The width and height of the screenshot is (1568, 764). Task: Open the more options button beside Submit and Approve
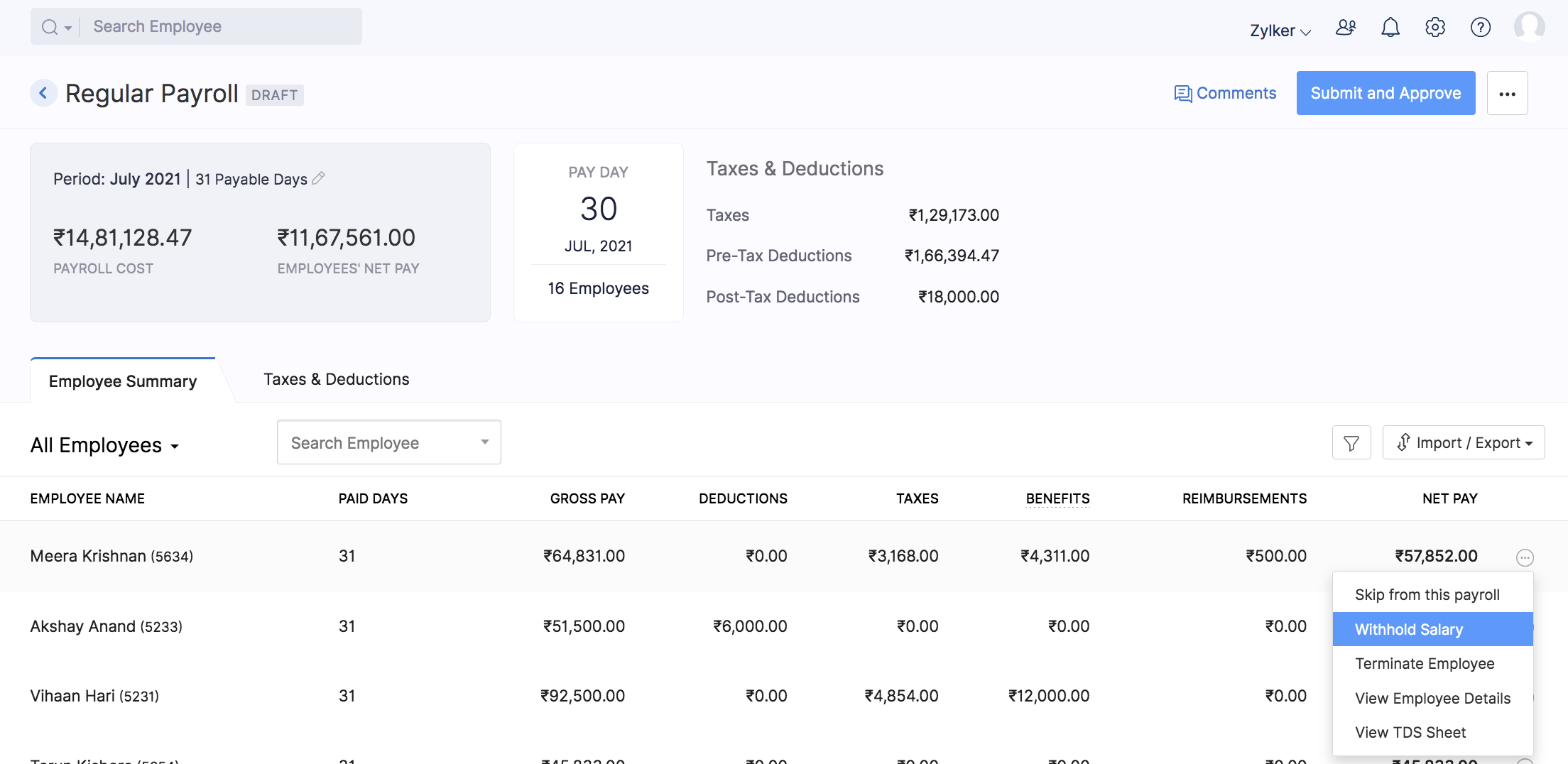pyautogui.click(x=1507, y=94)
